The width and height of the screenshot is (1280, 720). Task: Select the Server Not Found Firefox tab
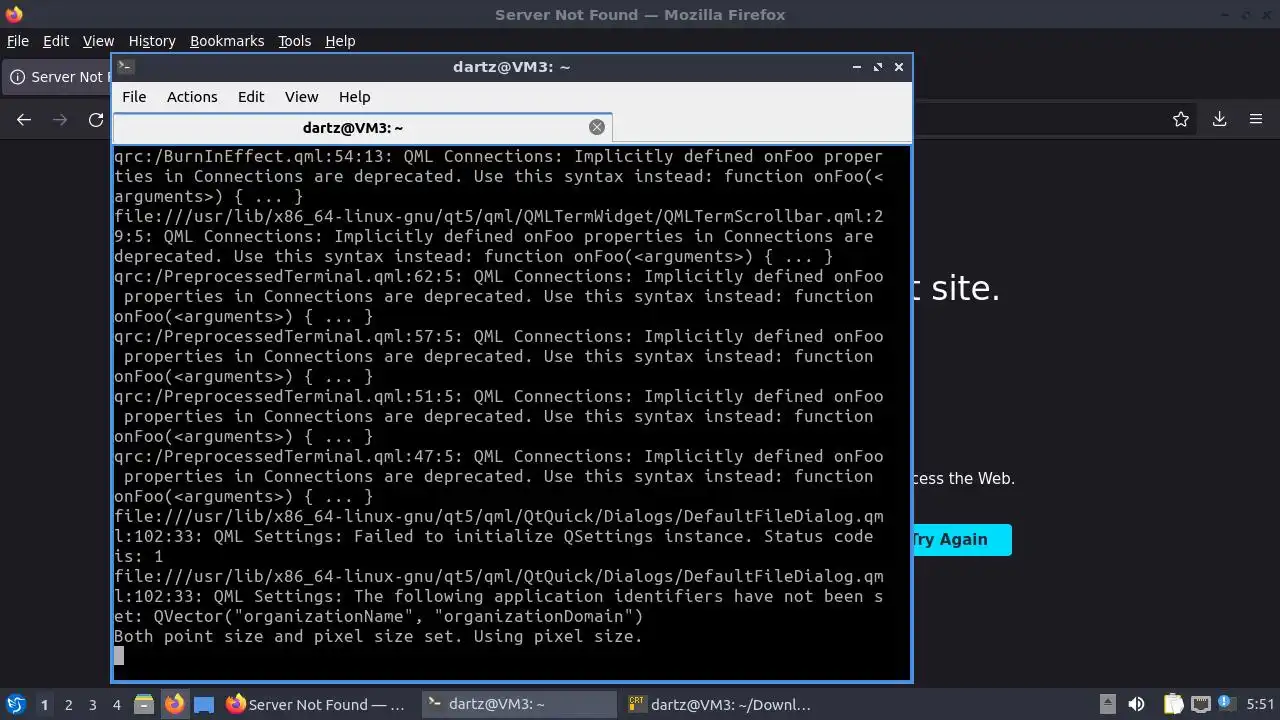tap(58, 77)
